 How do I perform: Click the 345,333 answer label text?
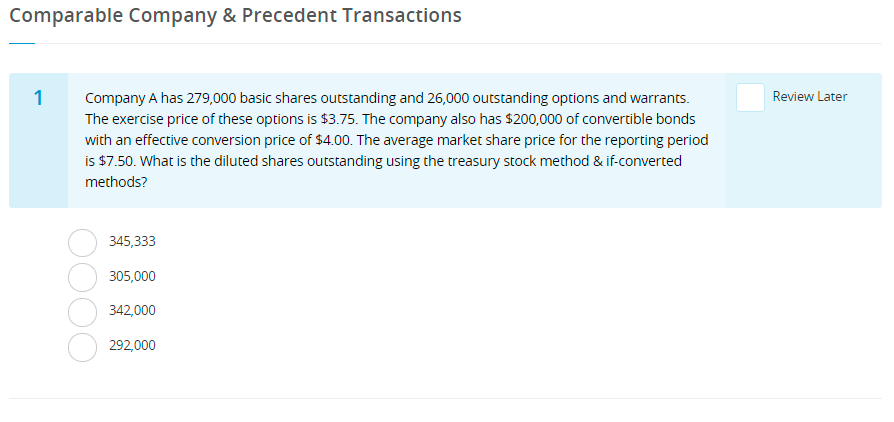tap(132, 242)
